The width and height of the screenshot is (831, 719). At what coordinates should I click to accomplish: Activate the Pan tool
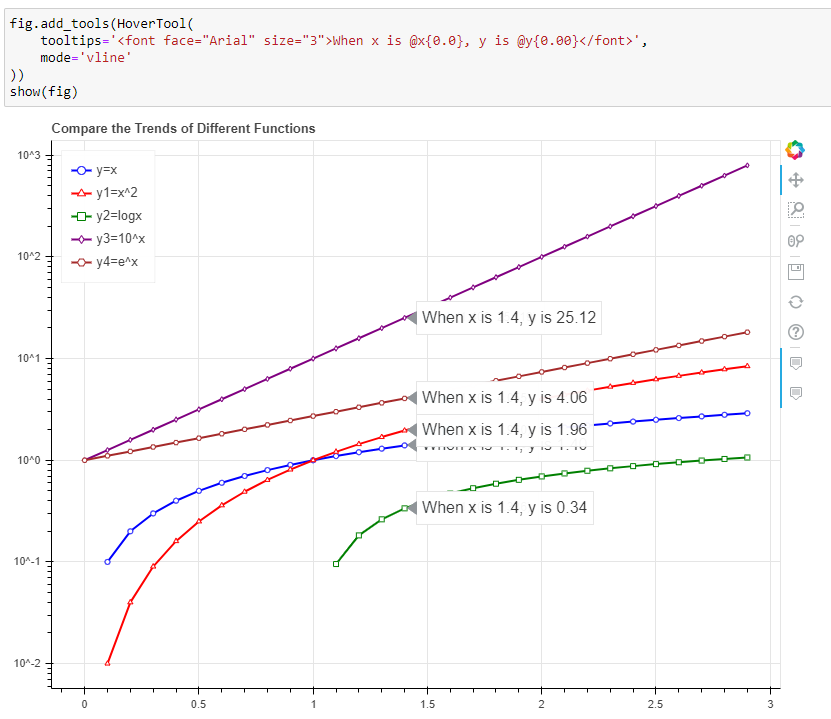795,180
